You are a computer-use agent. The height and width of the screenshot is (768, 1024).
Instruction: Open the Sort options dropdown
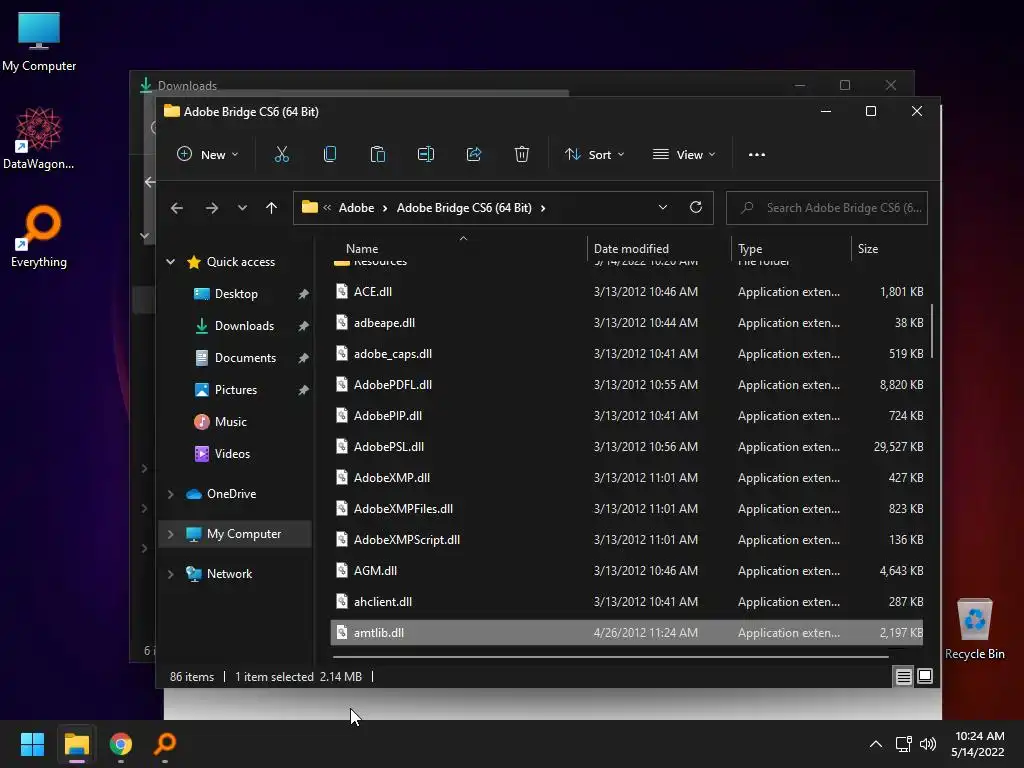point(594,155)
